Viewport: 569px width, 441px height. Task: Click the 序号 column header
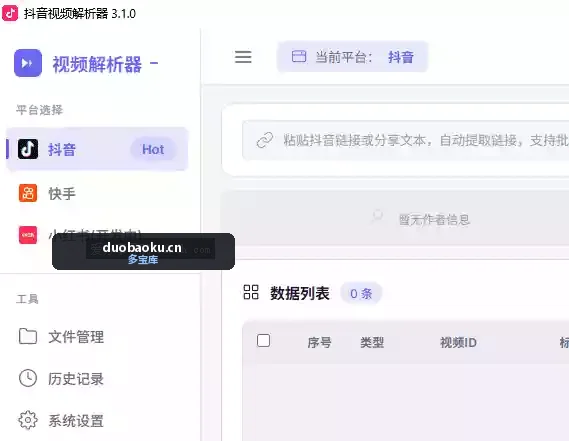pyautogui.click(x=319, y=342)
